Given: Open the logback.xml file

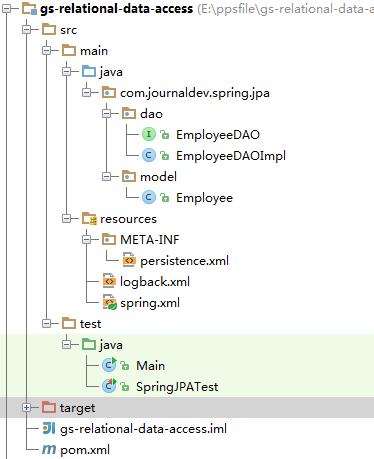Looking at the screenshot, I should [x=155, y=282].
